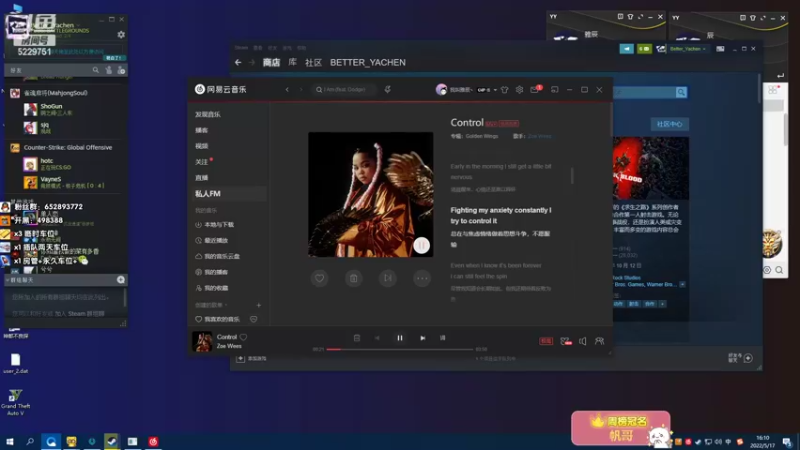
Task: Select 发现音乐 in NetEase sidebar
Action: click(208, 114)
